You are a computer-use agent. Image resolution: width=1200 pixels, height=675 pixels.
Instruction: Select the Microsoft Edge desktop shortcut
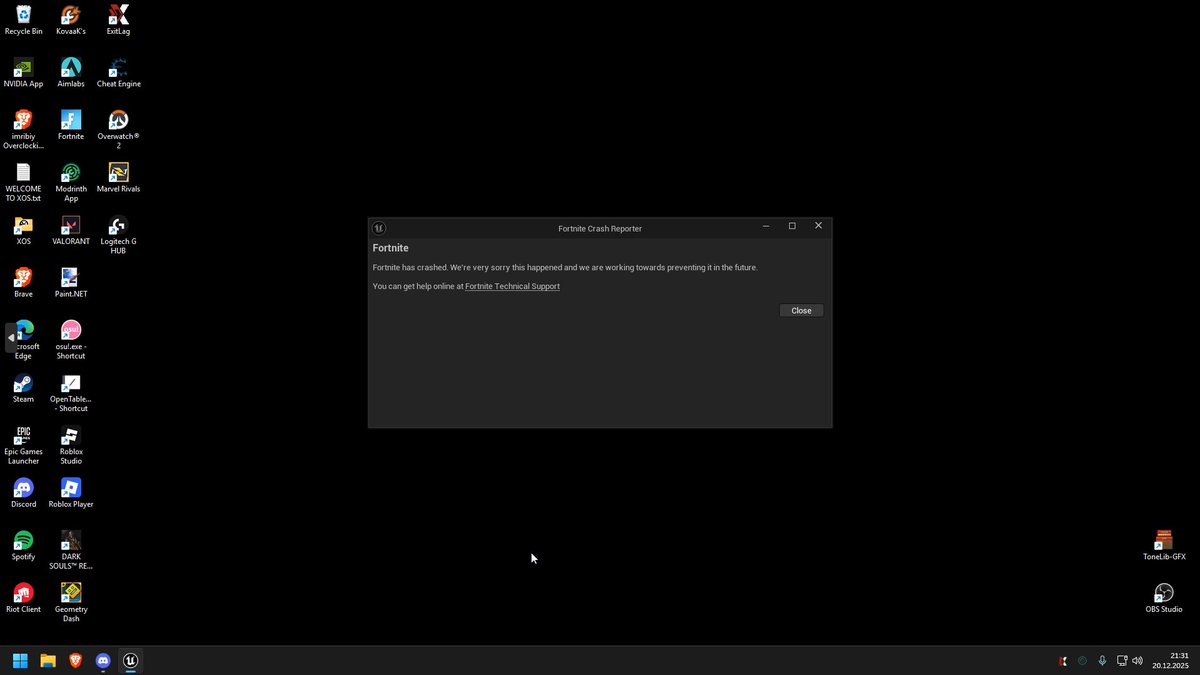coord(23,340)
